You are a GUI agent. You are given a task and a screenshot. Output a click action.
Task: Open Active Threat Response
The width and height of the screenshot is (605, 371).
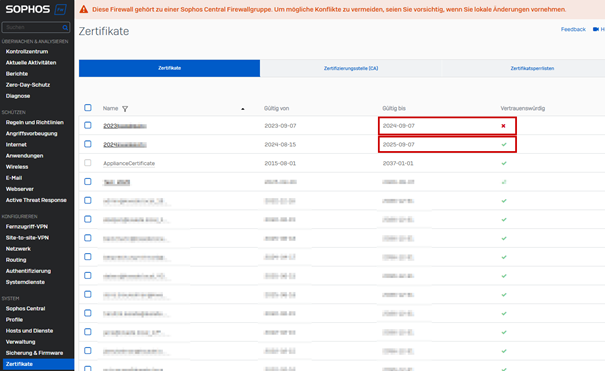[x=36, y=200]
